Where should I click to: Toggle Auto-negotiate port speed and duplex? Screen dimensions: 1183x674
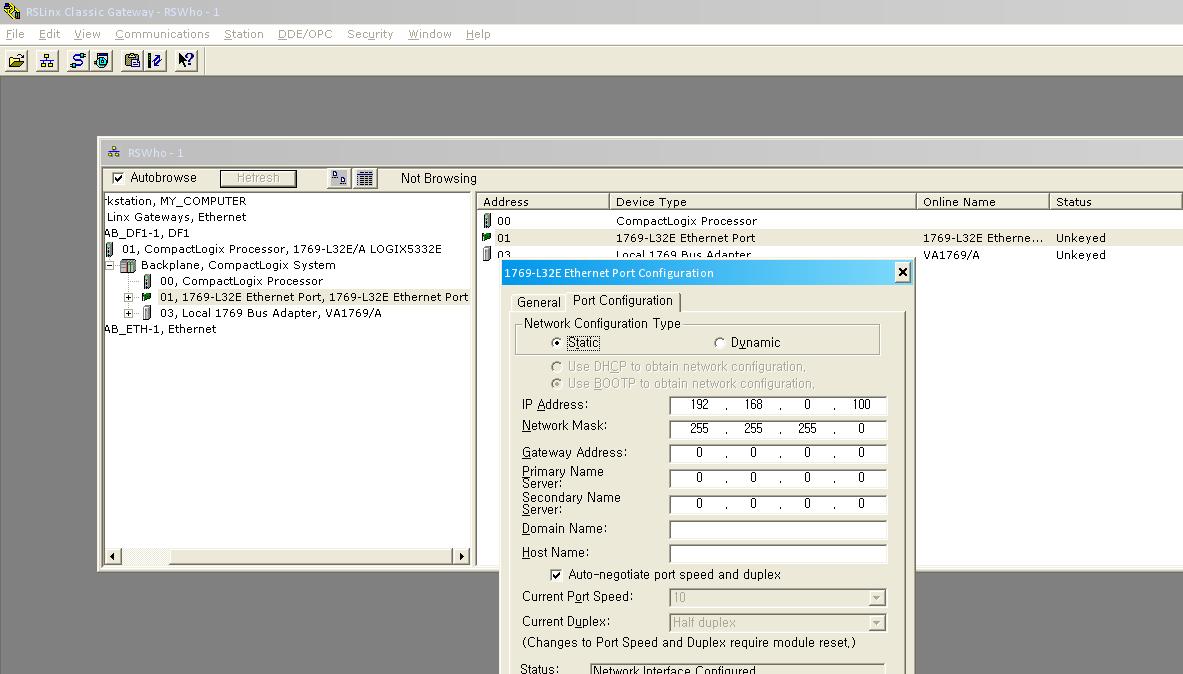coord(556,575)
